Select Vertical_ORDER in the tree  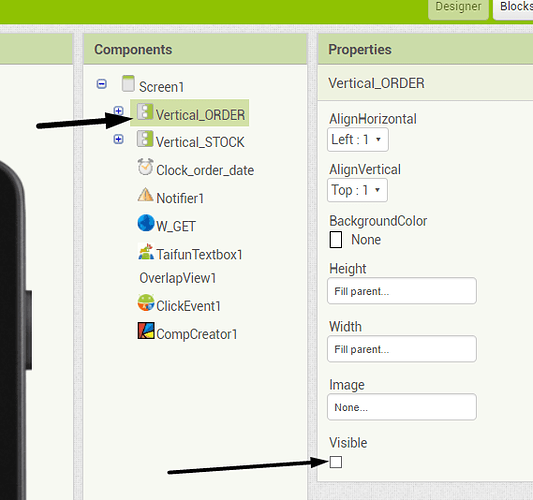[x=200, y=115]
